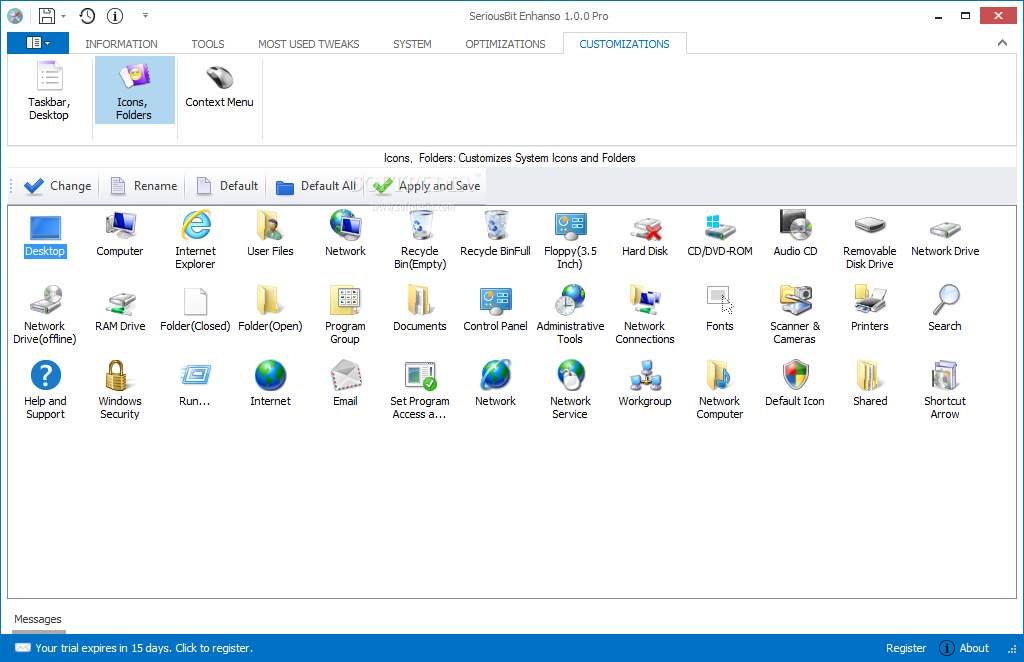Select the Audio CD icon

point(795,235)
